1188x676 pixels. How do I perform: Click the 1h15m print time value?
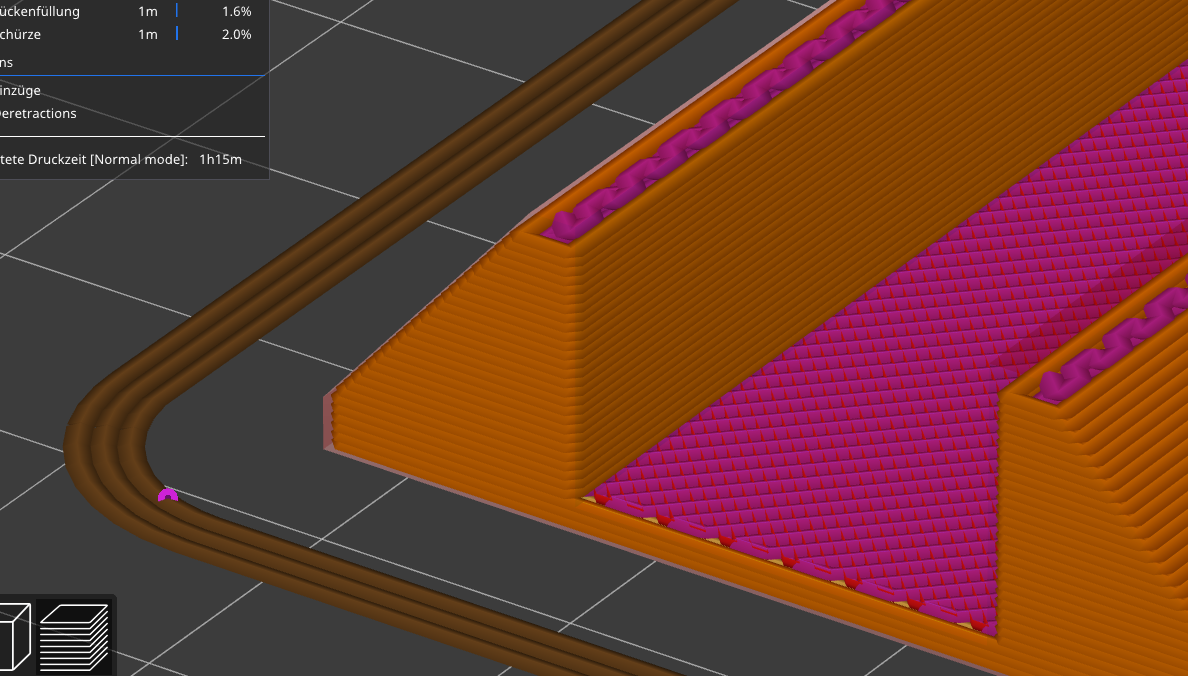[x=220, y=159]
